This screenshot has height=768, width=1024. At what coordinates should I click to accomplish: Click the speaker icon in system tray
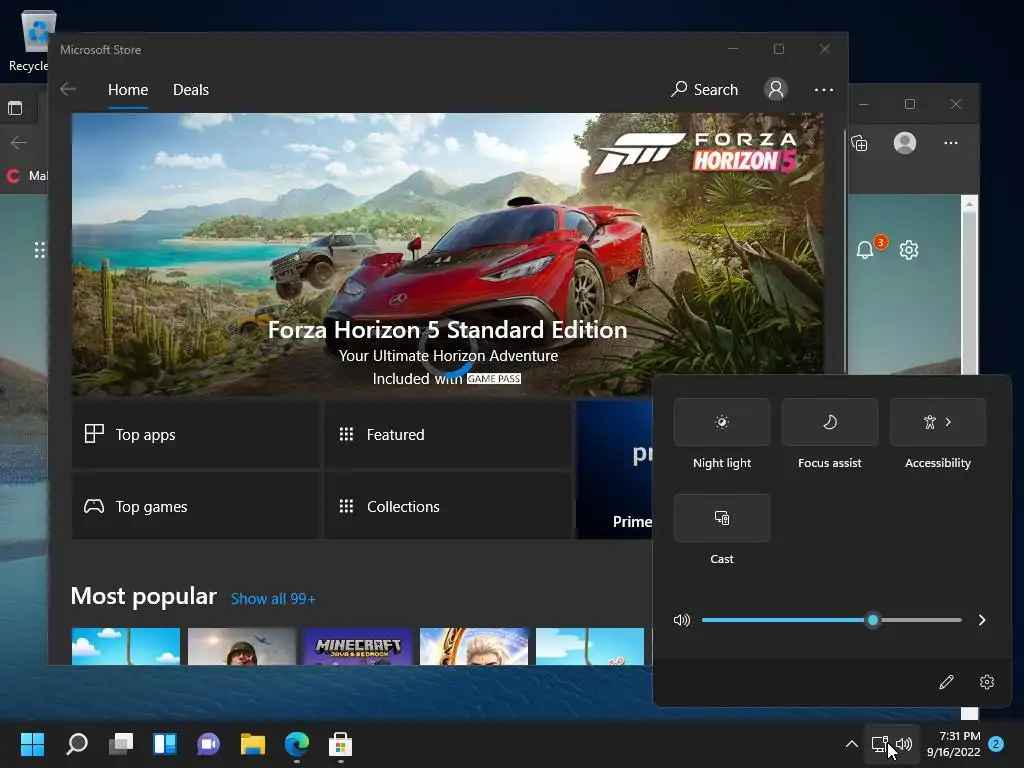tap(904, 744)
